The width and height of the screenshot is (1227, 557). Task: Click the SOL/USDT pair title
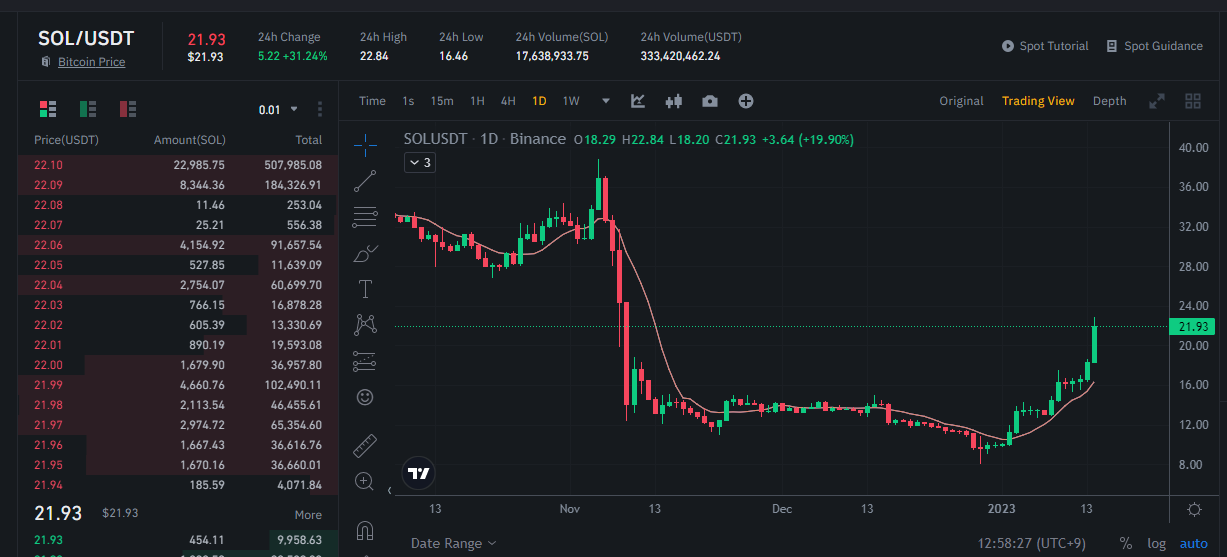point(86,38)
